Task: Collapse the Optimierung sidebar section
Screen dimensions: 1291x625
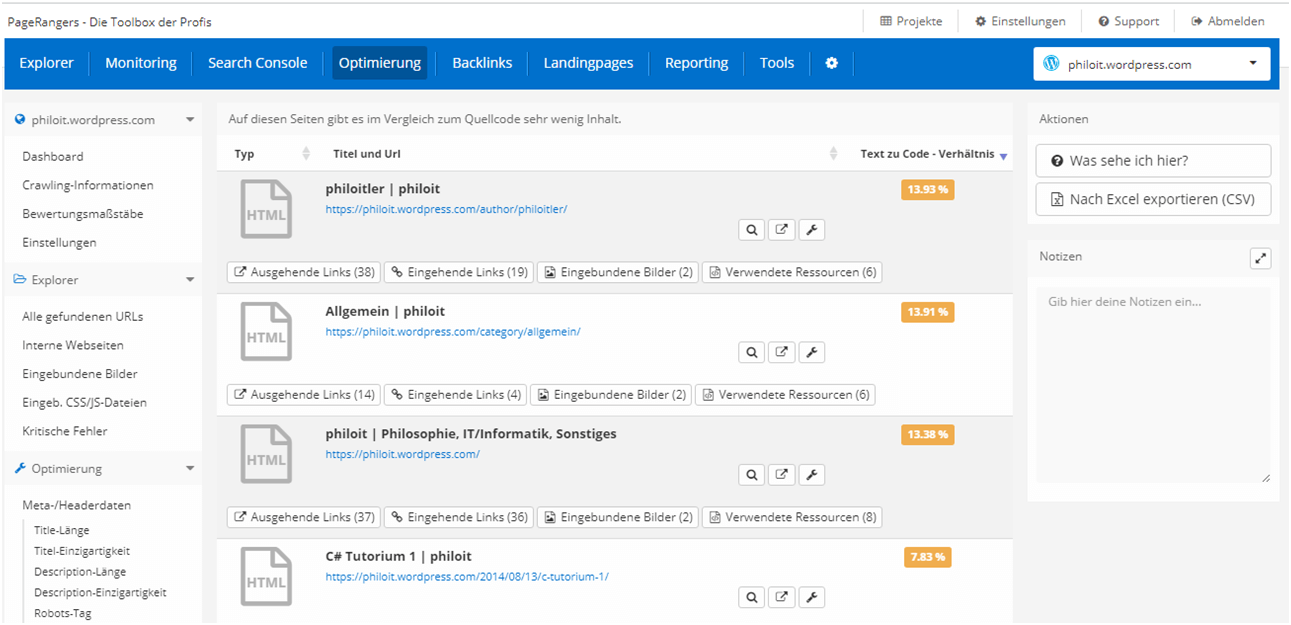Action: [190, 468]
